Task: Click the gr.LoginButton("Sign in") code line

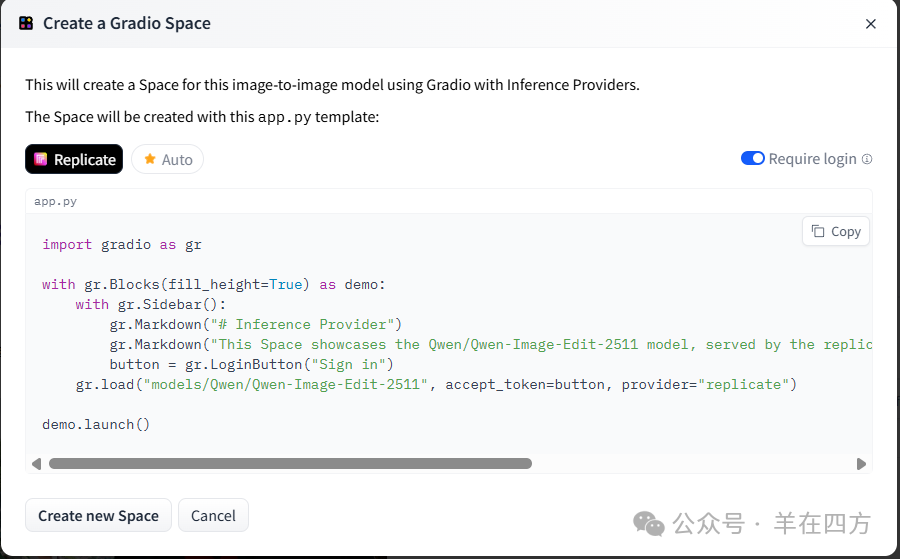Action: point(251,364)
